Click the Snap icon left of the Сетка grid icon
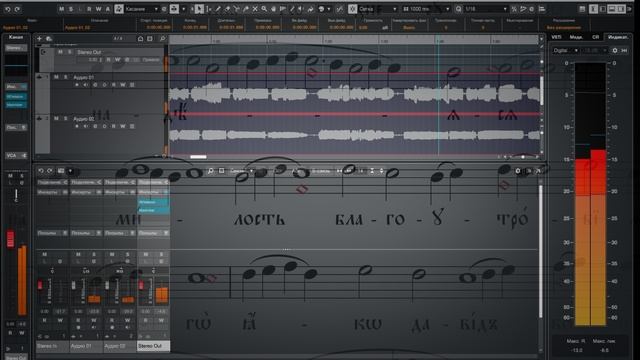The image size is (640, 360). click(x=340, y=9)
